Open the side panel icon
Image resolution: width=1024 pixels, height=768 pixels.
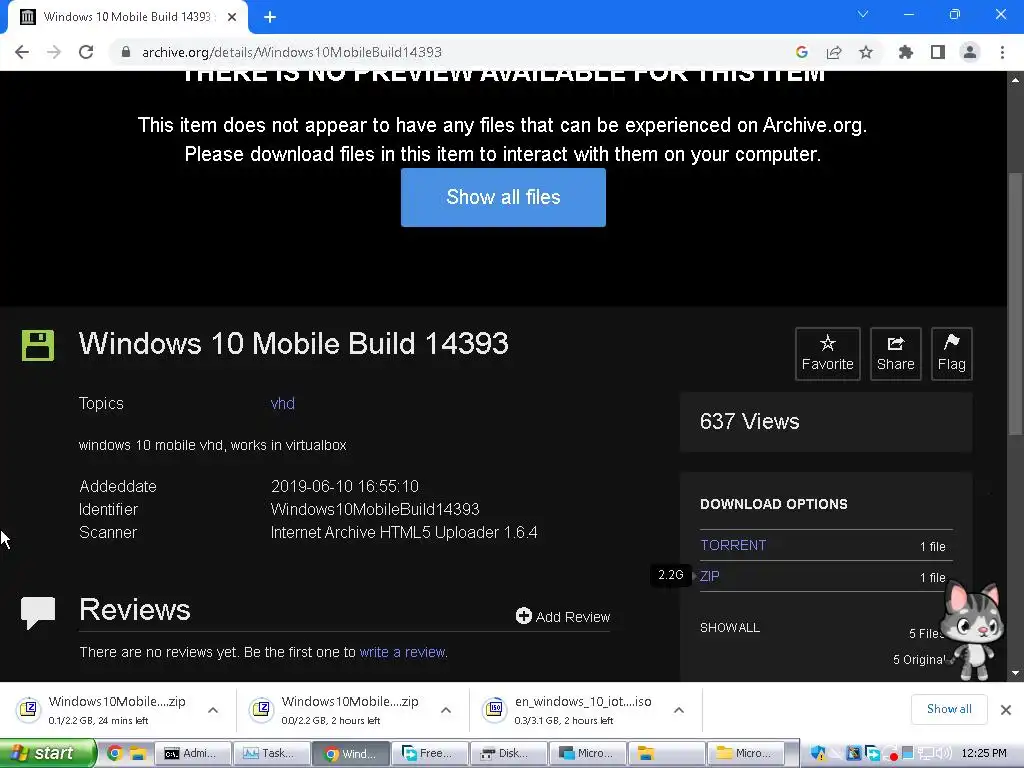tap(938, 52)
